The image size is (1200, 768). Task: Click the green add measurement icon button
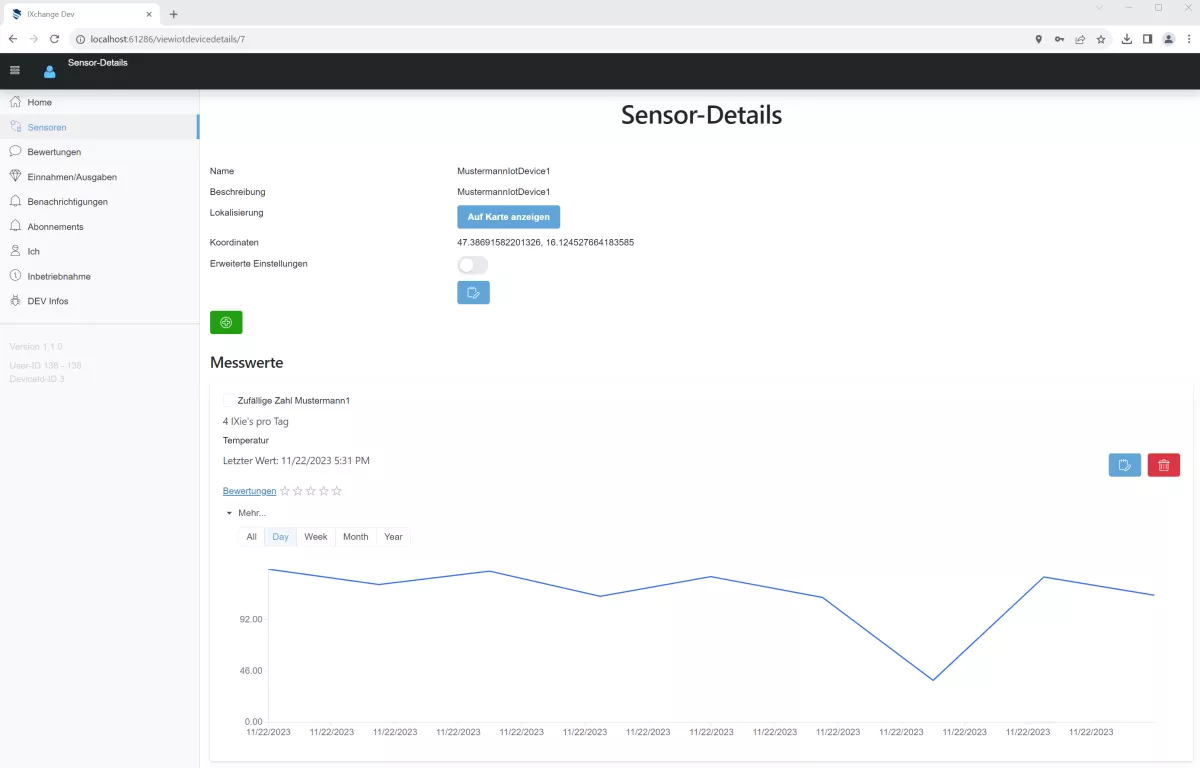(x=226, y=323)
